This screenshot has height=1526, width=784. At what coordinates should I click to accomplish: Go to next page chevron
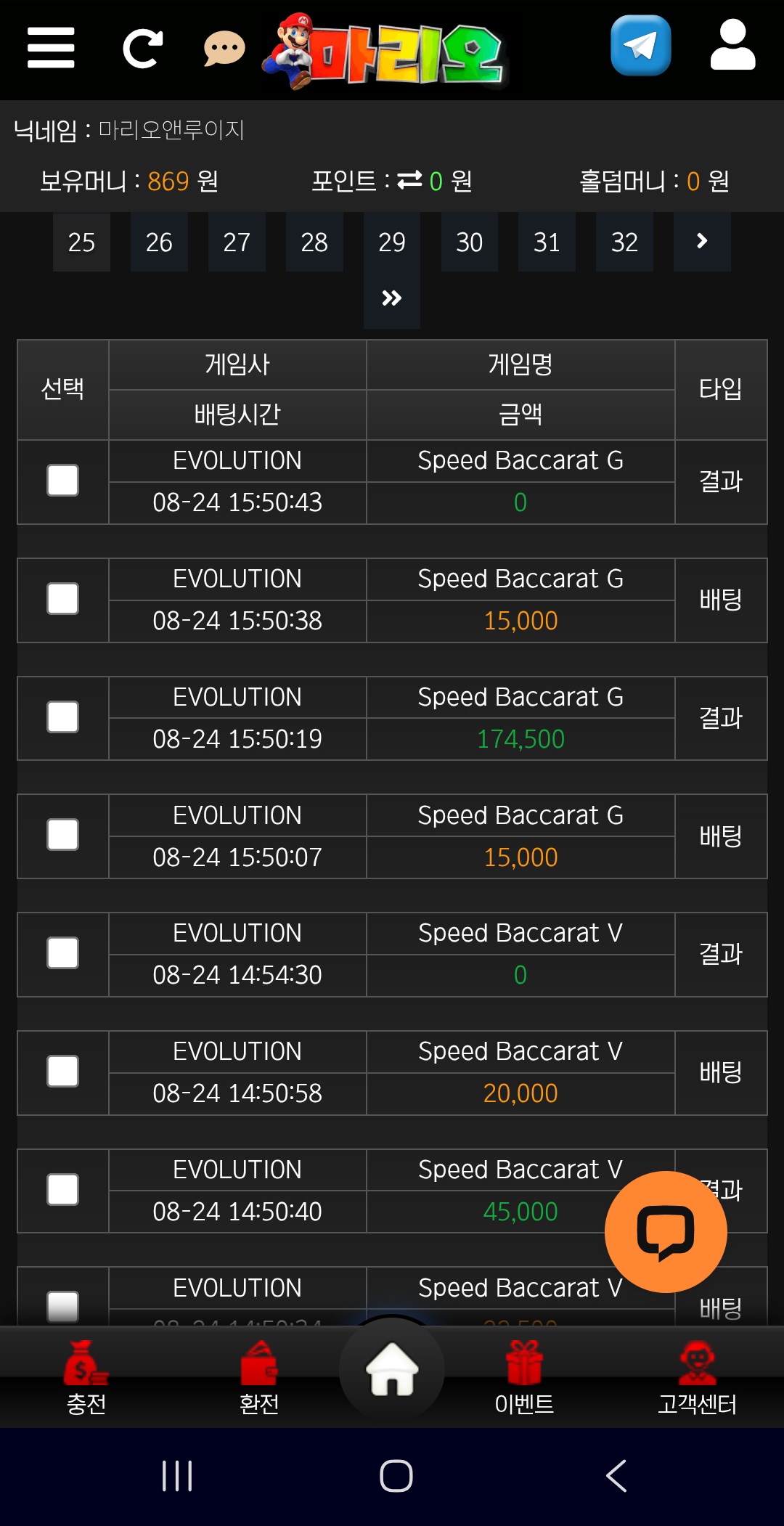pyautogui.click(x=702, y=242)
